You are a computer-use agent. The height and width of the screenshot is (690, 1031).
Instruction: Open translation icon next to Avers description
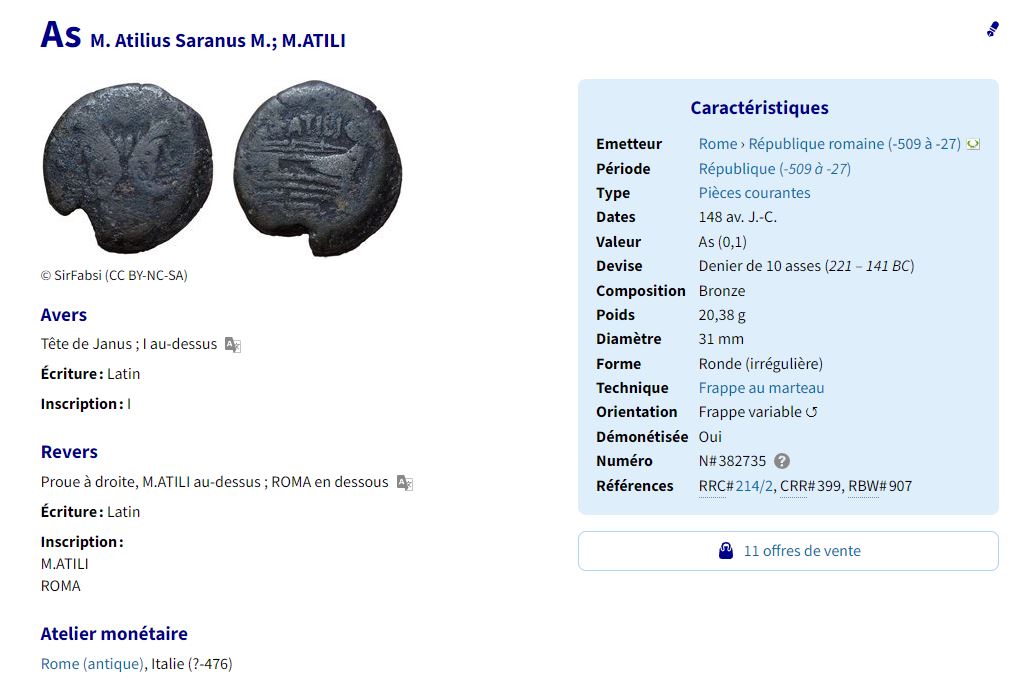(x=232, y=343)
